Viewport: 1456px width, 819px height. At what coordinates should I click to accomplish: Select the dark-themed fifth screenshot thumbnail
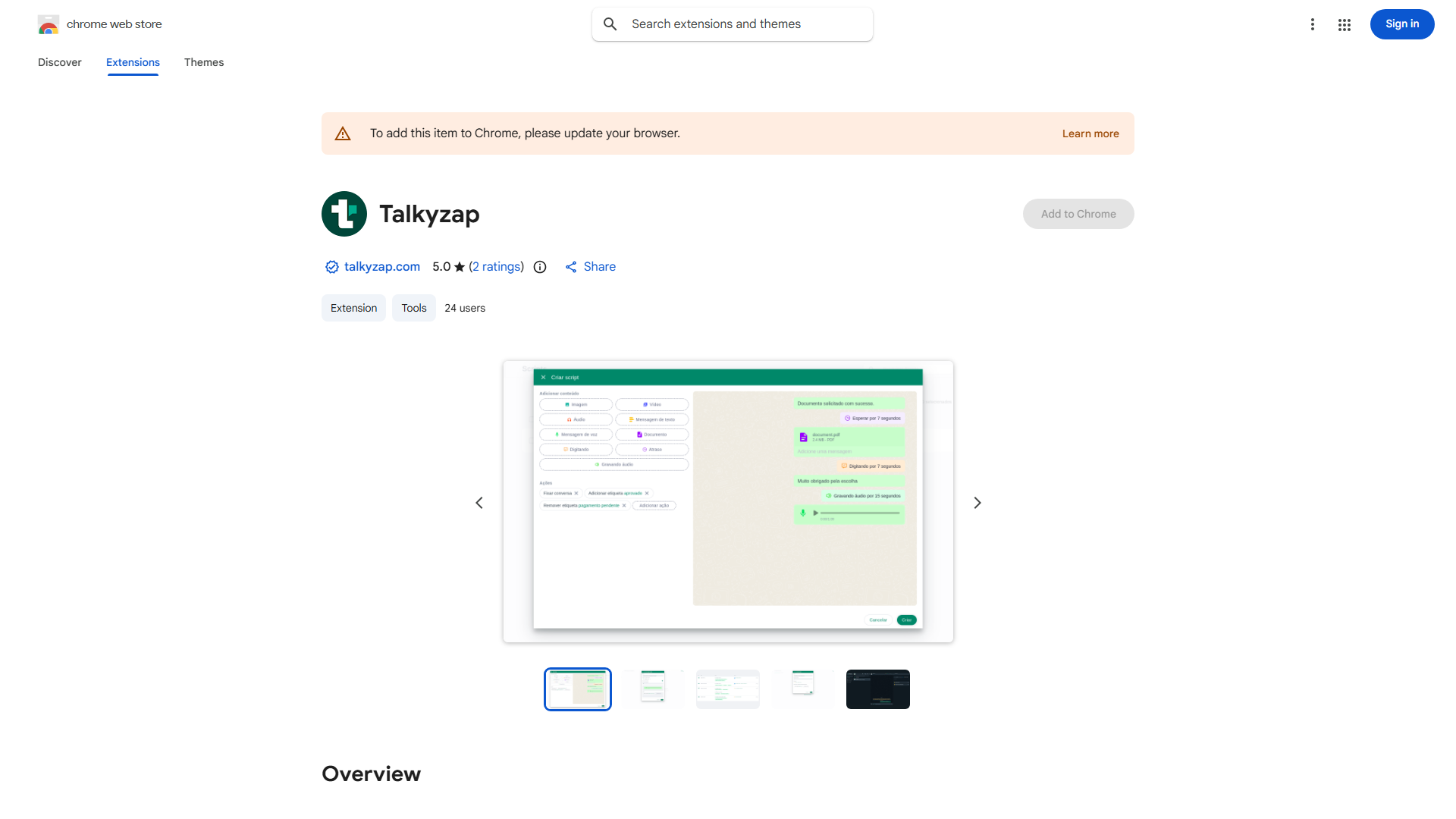877,689
